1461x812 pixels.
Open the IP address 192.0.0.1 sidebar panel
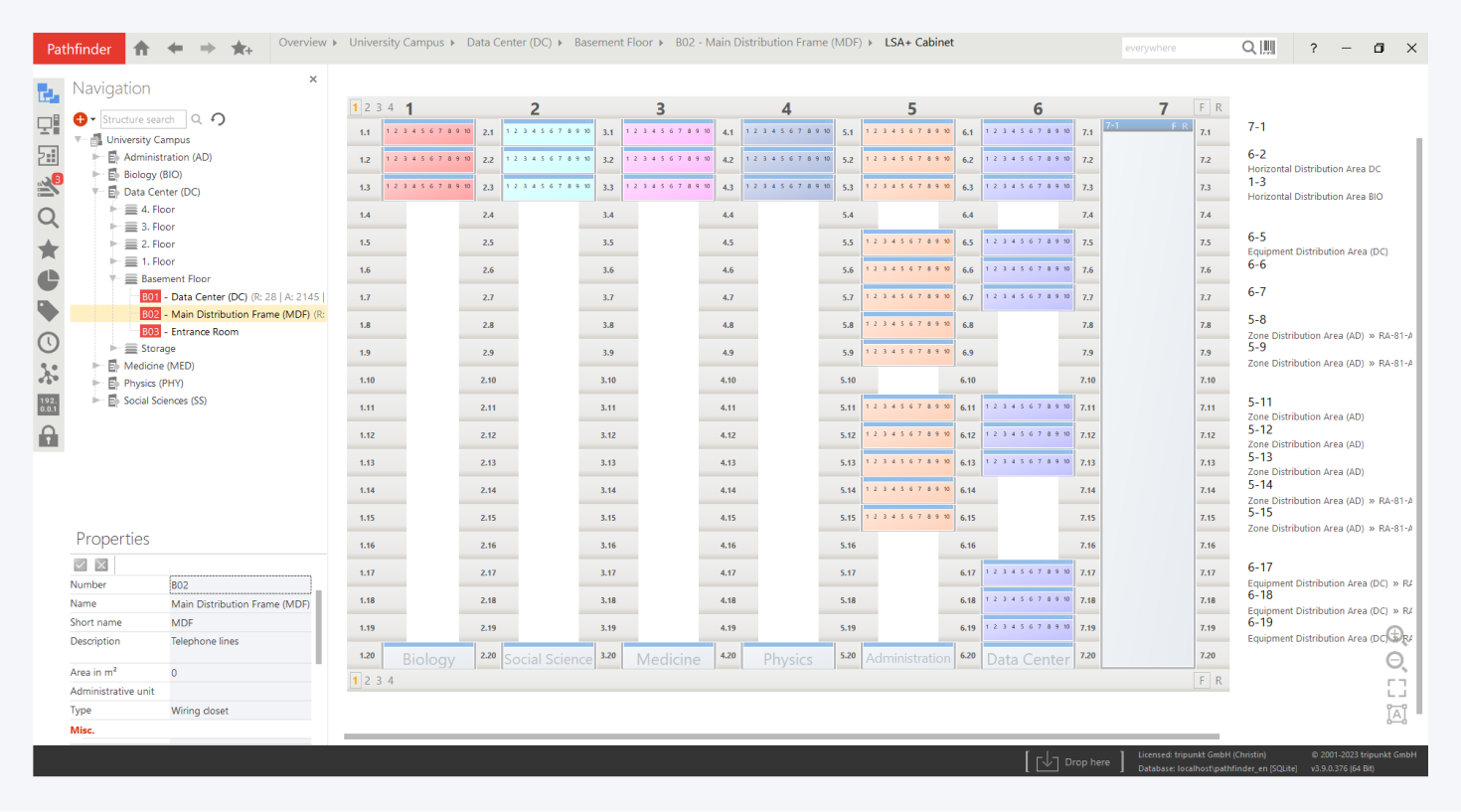click(48, 405)
